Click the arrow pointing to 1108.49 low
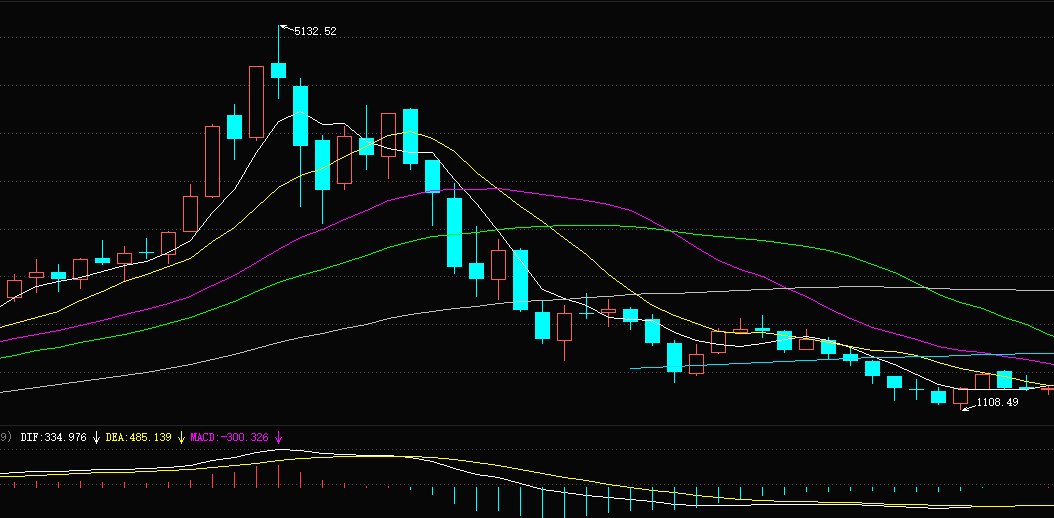Image resolution: width=1054 pixels, height=518 pixels. click(968, 406)
